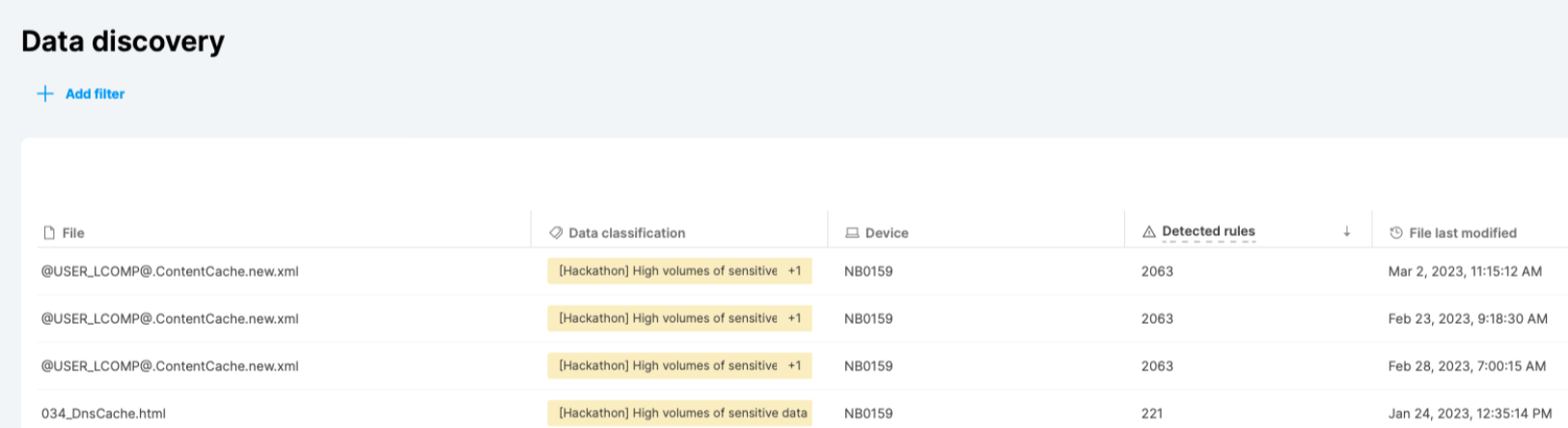Toggle sort arrow in Detected rules column
Image resolution: width=1568 pixels, height=428 pixels.
(x=1347, y=231)
